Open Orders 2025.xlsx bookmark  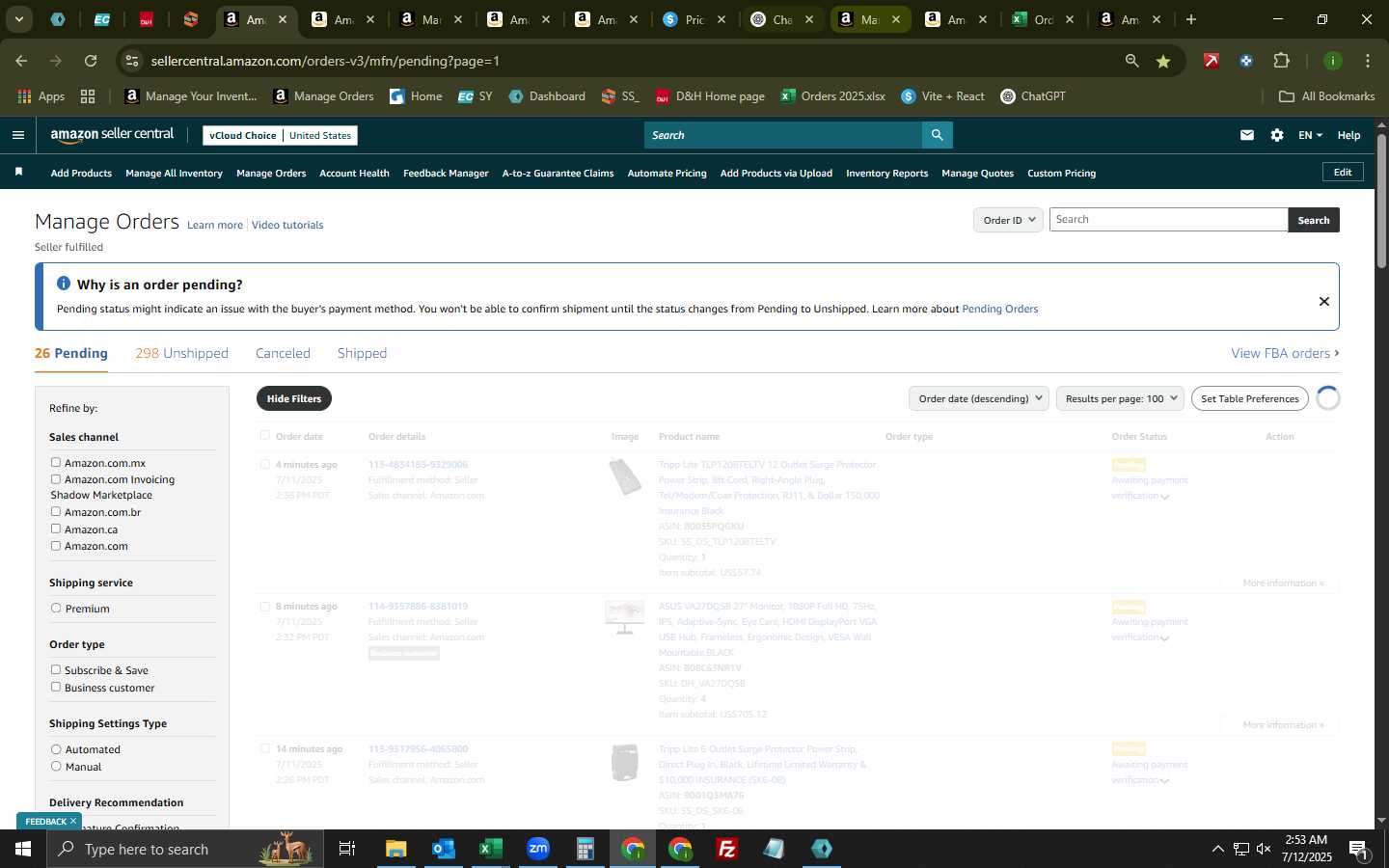[x=832, y=96]
